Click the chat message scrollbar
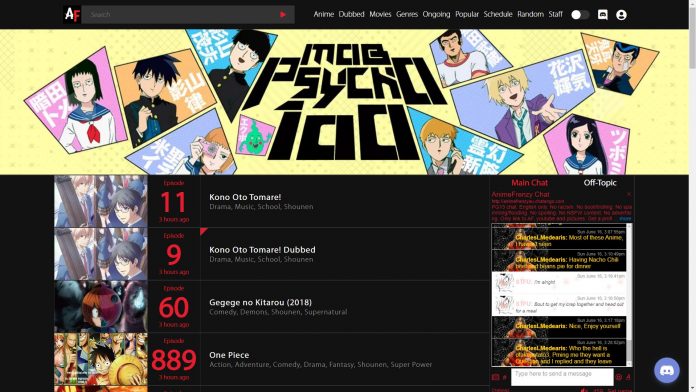This screenshot has height=392, width=696. pyautogui.click(x=629, y=295)
